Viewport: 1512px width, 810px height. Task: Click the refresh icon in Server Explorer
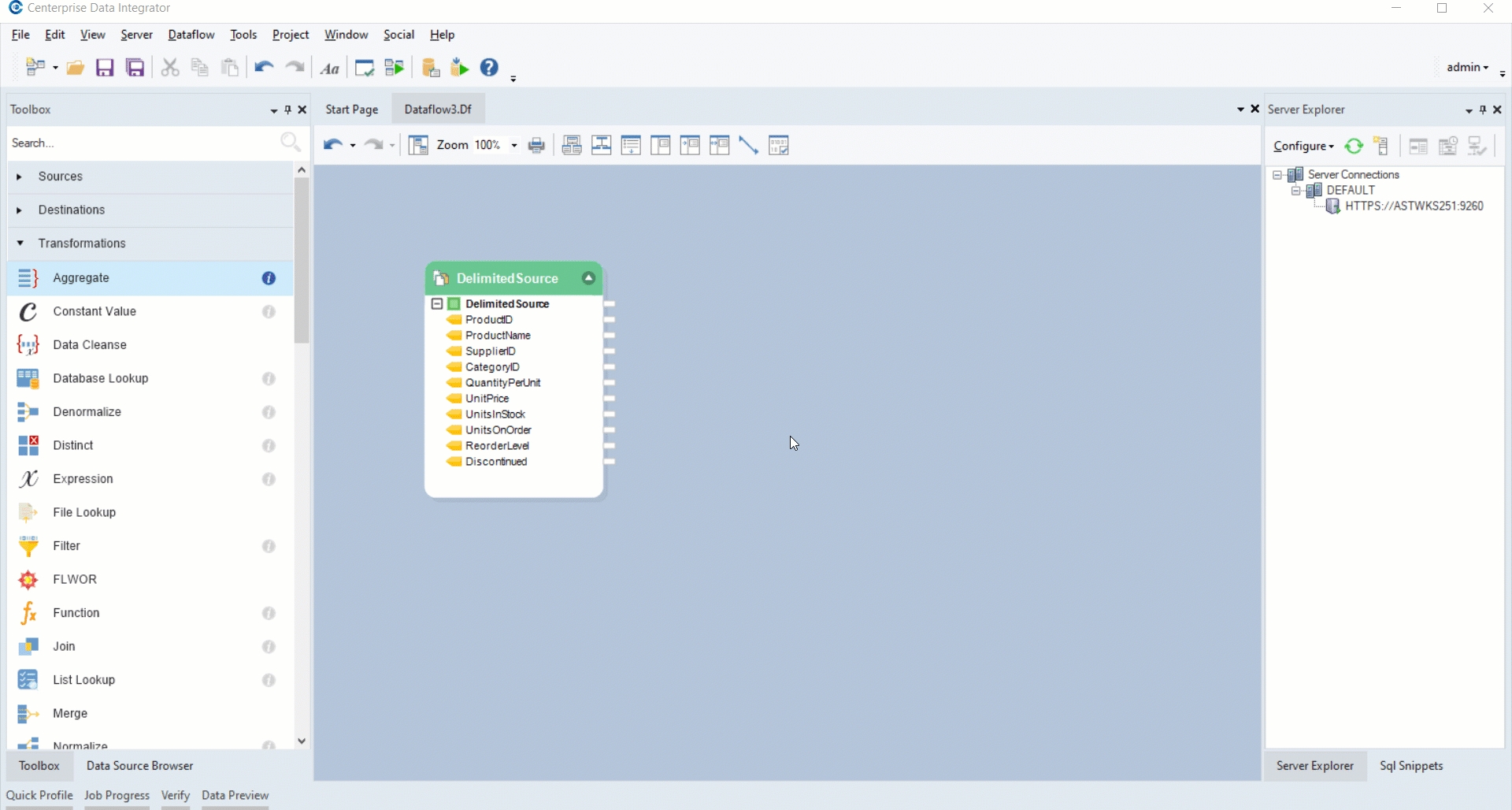tap(1354, 147)
